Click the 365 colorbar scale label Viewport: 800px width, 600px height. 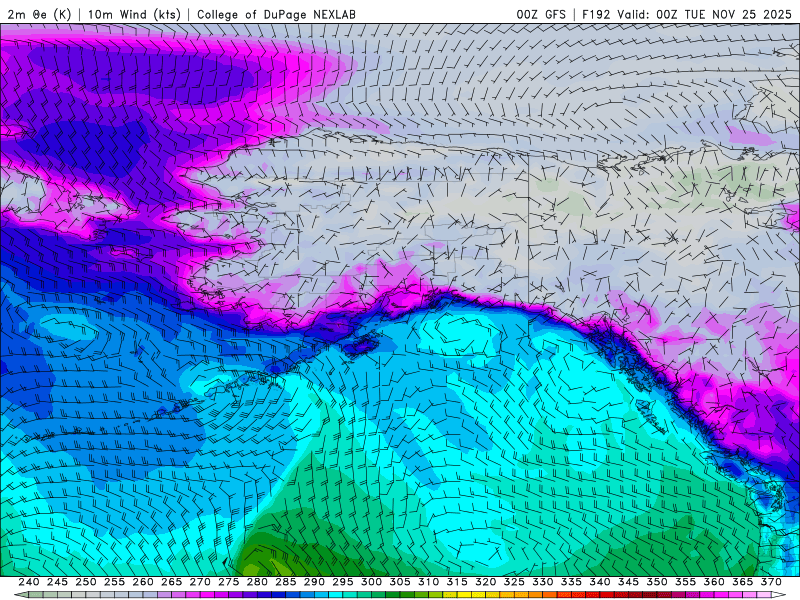743,582
